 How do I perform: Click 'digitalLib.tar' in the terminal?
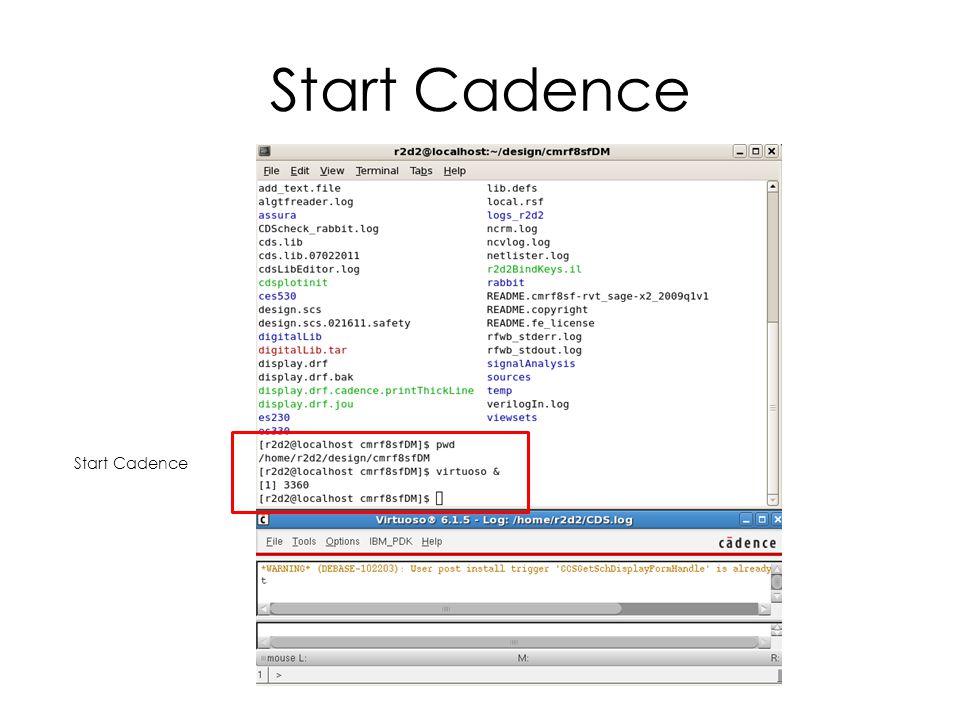pyautogui.click(x=302, y=350)
